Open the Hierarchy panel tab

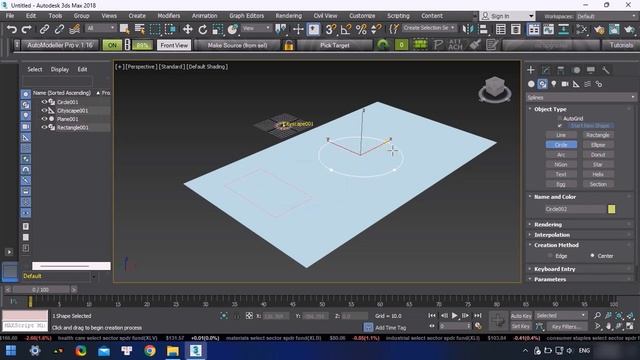pyautogui.click(x=561, y=70)
